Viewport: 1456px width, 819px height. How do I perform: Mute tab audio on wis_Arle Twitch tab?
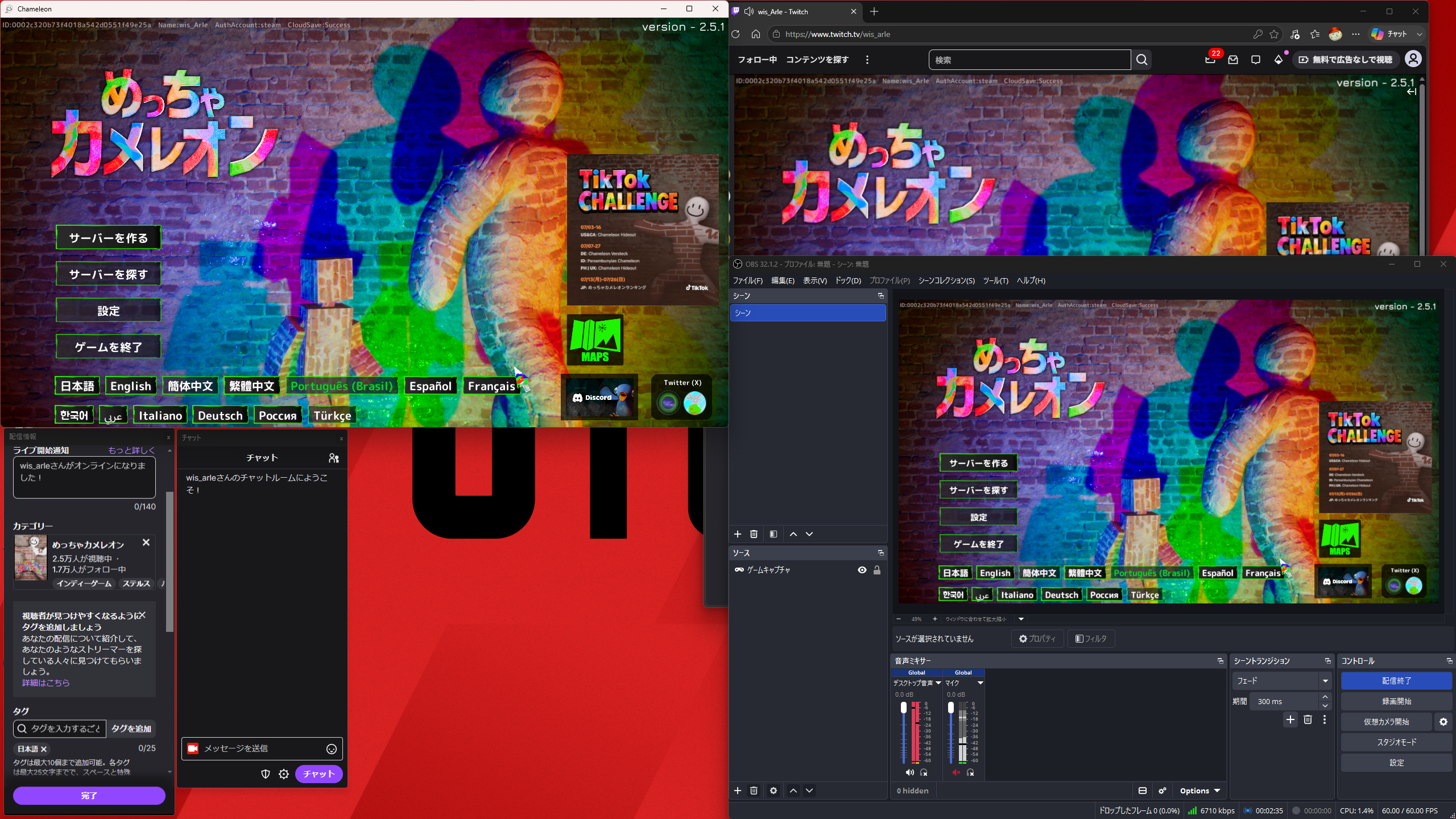749,11
